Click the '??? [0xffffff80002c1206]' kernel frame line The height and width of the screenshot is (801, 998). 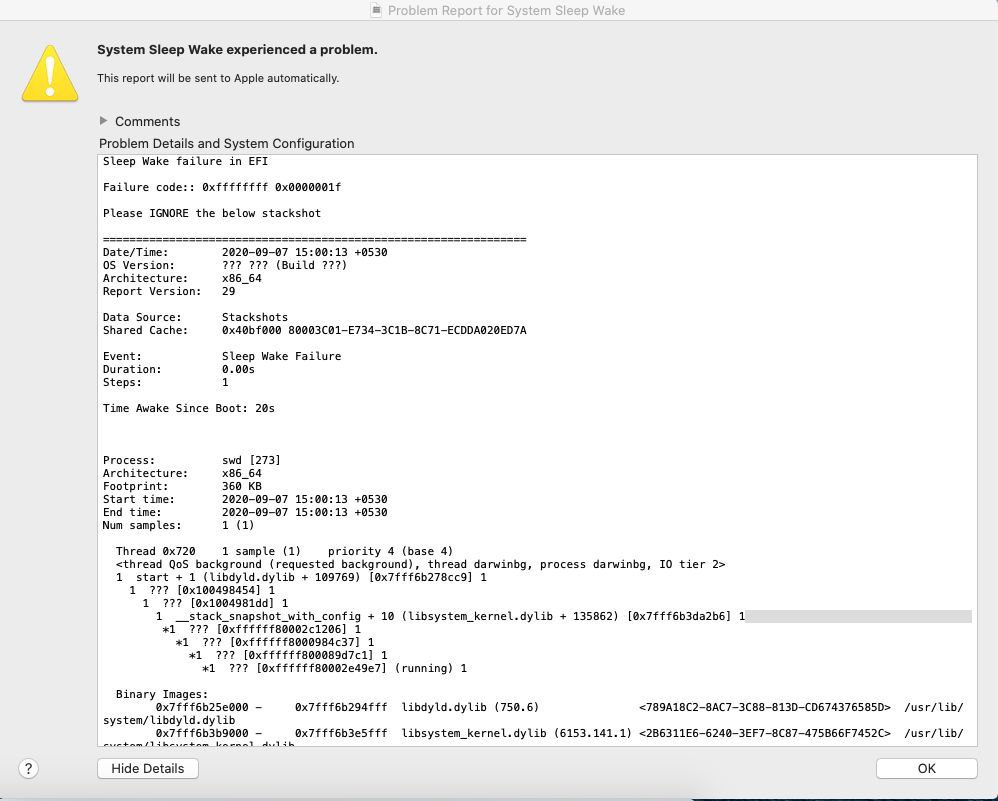(x=262, y=629)
